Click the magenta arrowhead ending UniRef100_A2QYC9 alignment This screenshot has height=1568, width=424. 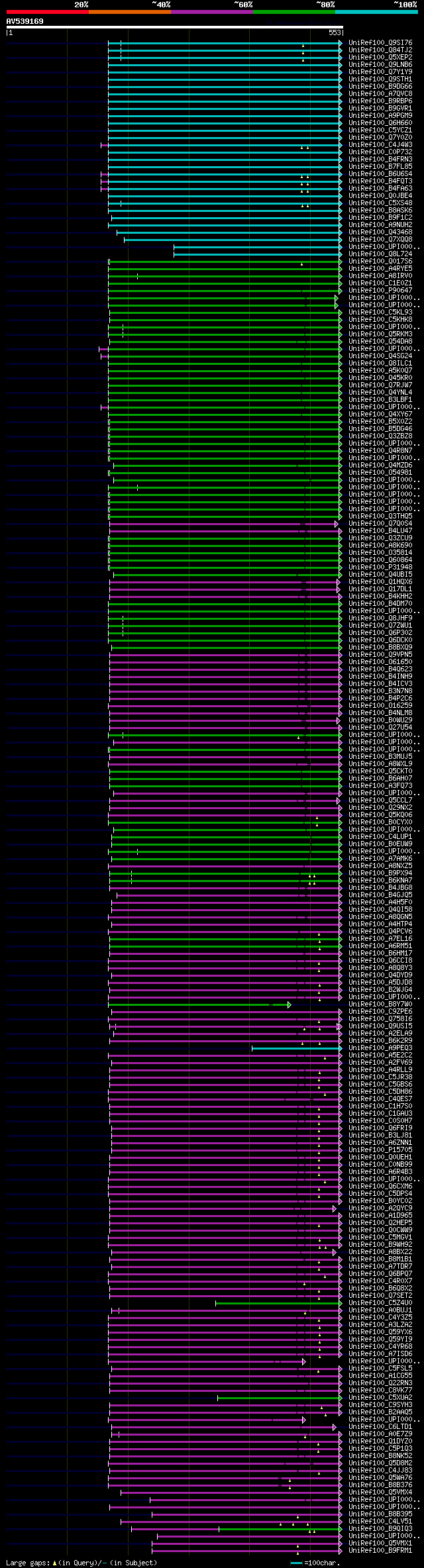coord(335,1208)
